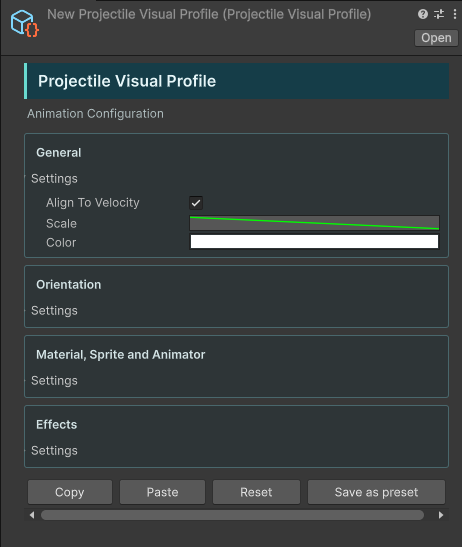Expand Settings under Material, Sprite and Animator

click(x=54, y=381)
